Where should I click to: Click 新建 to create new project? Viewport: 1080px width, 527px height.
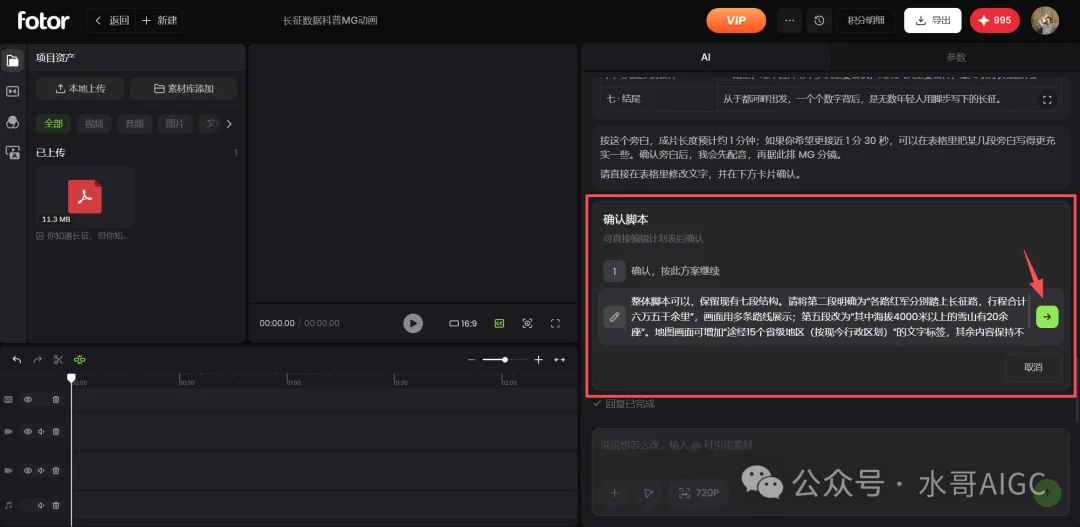pos(158,21)
